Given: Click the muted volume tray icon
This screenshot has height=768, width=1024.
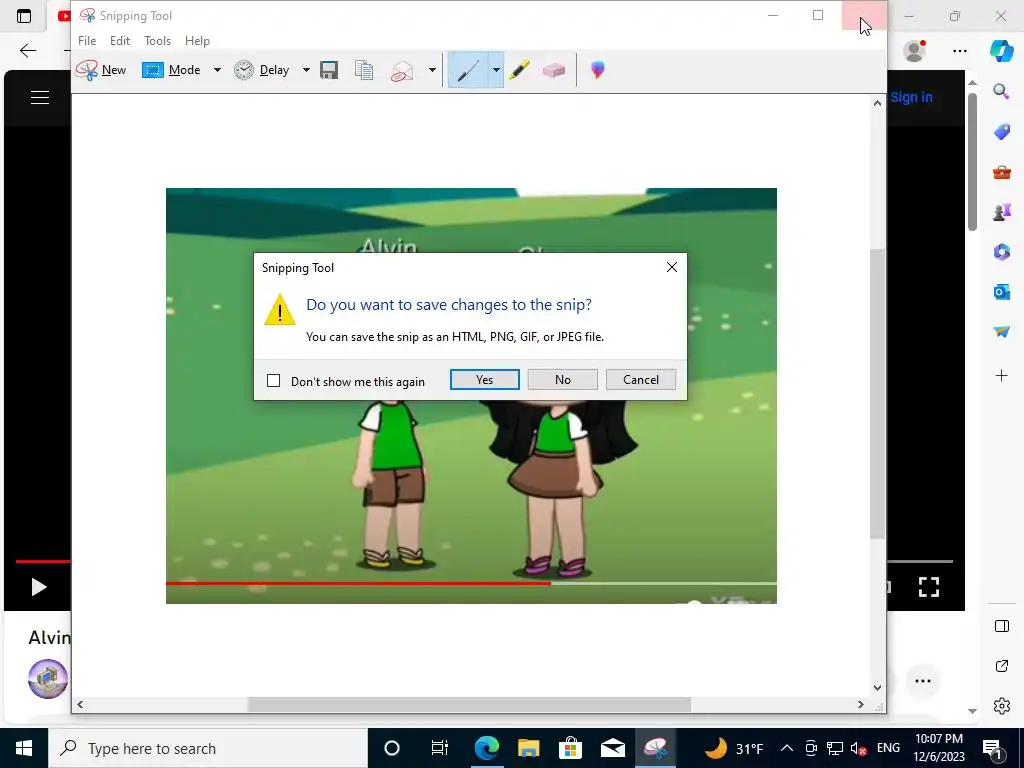Looking at the screenshot, I should [x=859, y=748].
